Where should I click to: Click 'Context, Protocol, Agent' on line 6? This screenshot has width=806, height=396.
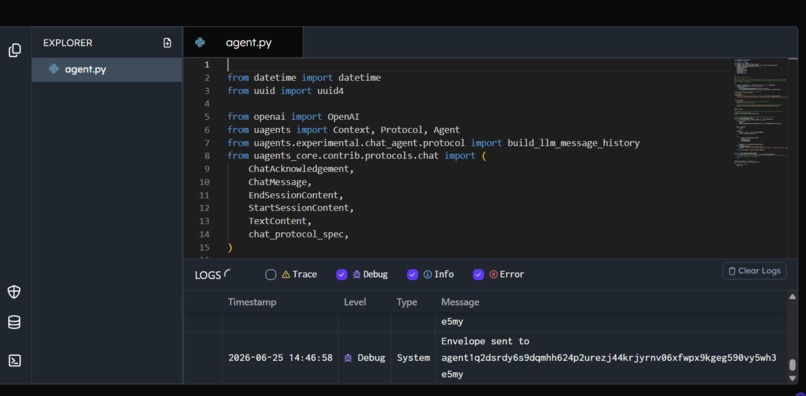pos(396,130)
